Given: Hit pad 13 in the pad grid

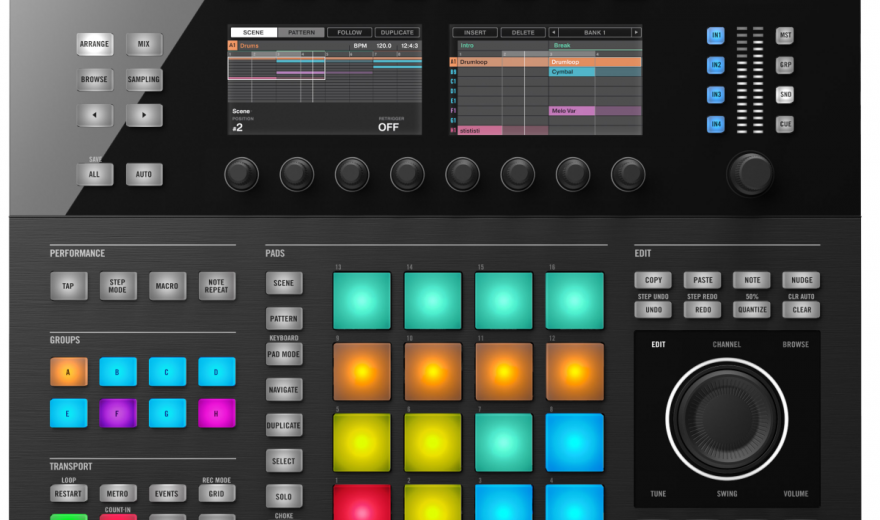Looking at the screenshot, I should click(x=361, y=301).
